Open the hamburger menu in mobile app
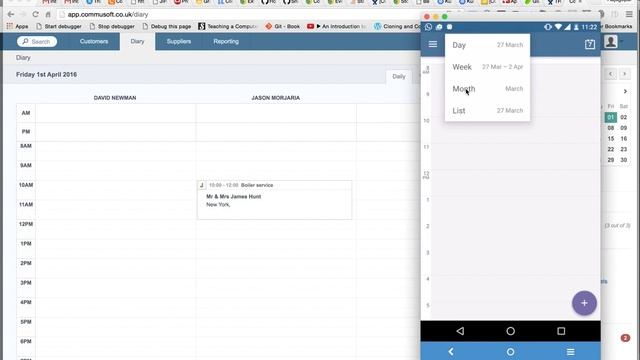The image size is (640, 360). click(x=433, y=44)
